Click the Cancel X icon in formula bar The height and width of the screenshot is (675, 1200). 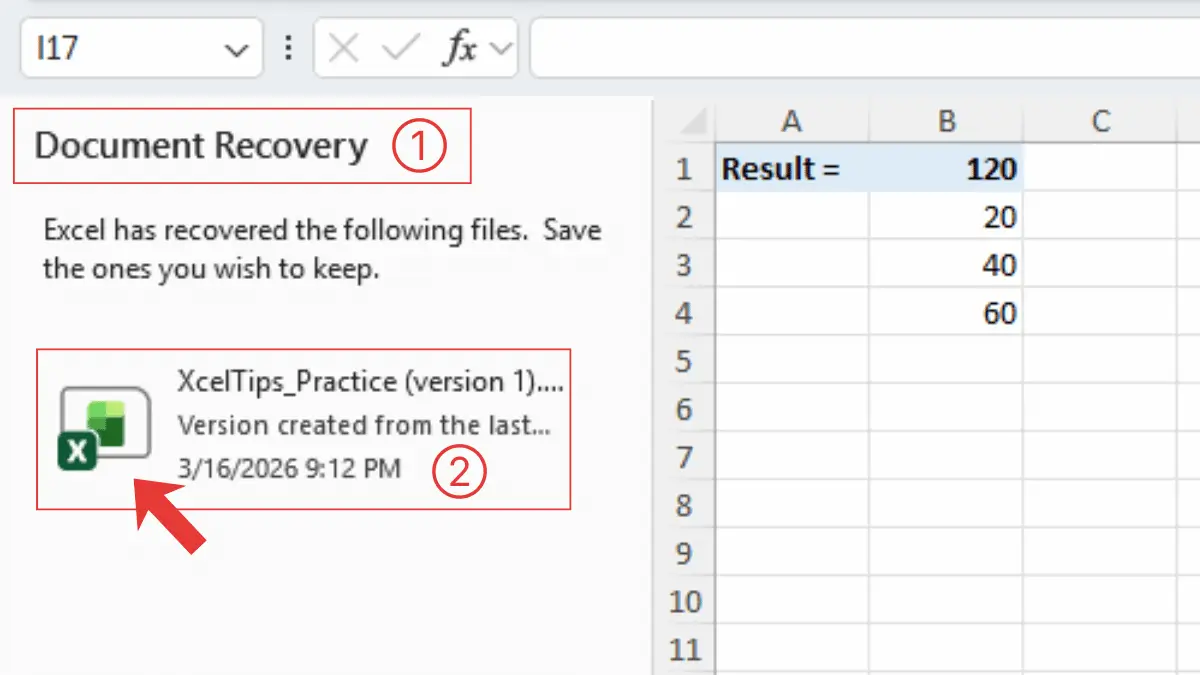[344, 49]
